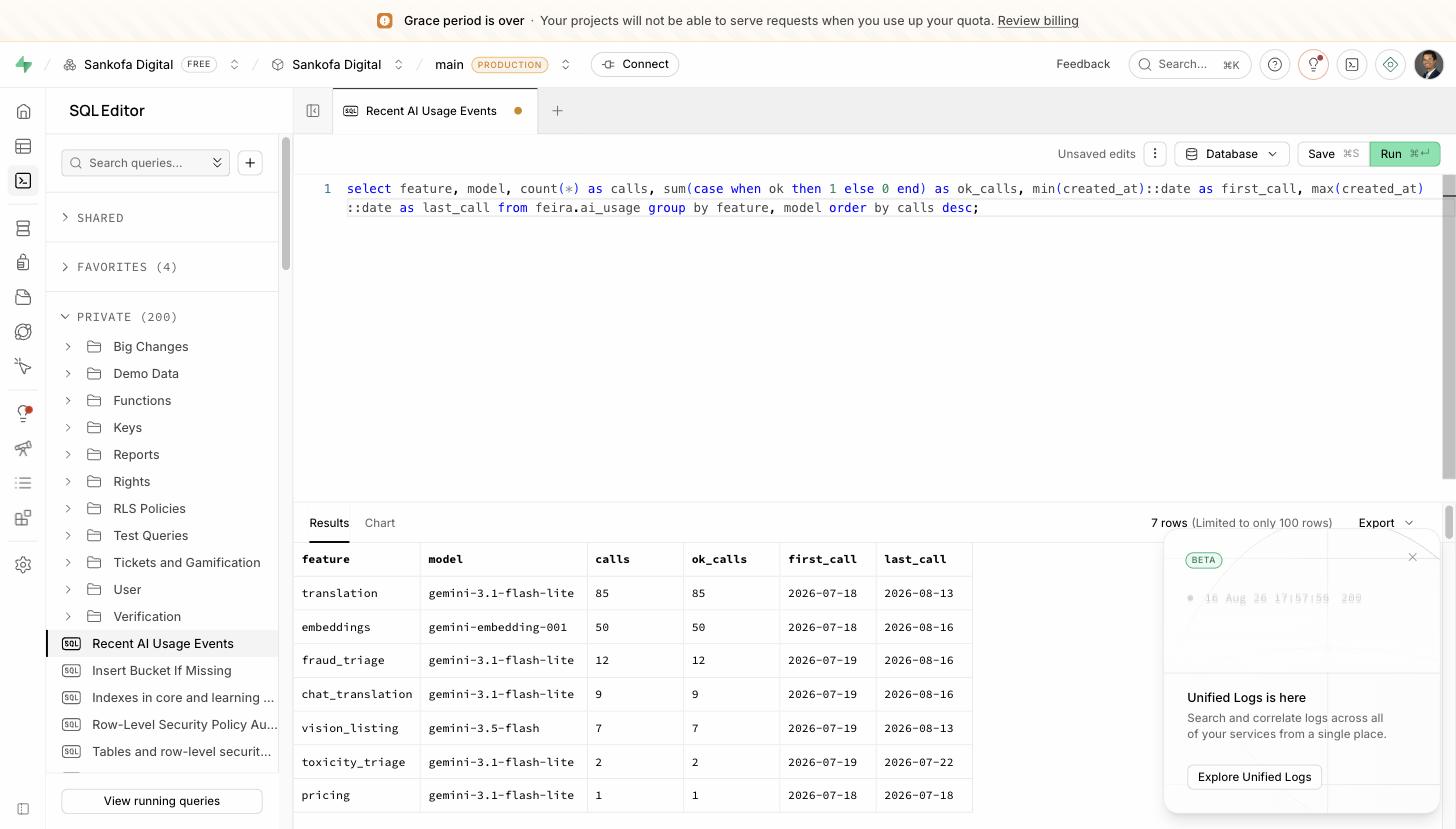Collapse the SQL editor sidebar panel icon
This screenshot has height=829, width=1456.
(x=313, y=111)
